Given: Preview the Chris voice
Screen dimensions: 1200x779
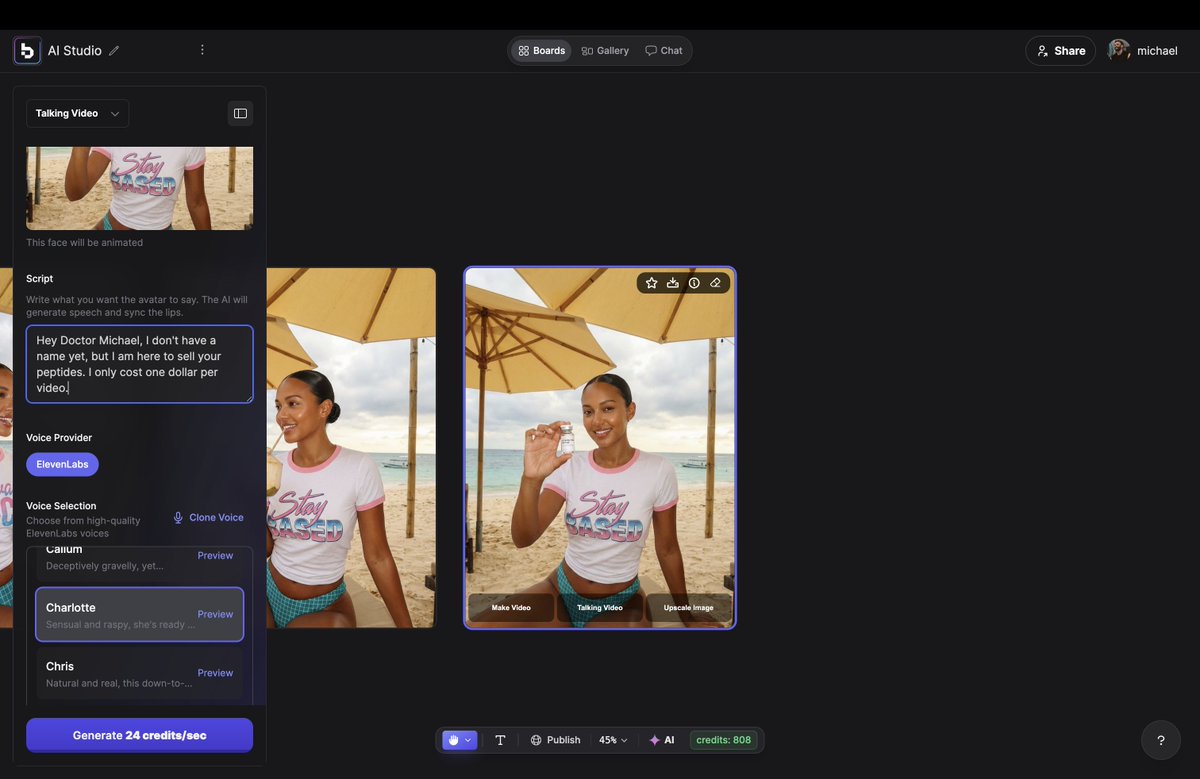Looking at the screenshot, I should pyautogui.click(x=215, y=673).
